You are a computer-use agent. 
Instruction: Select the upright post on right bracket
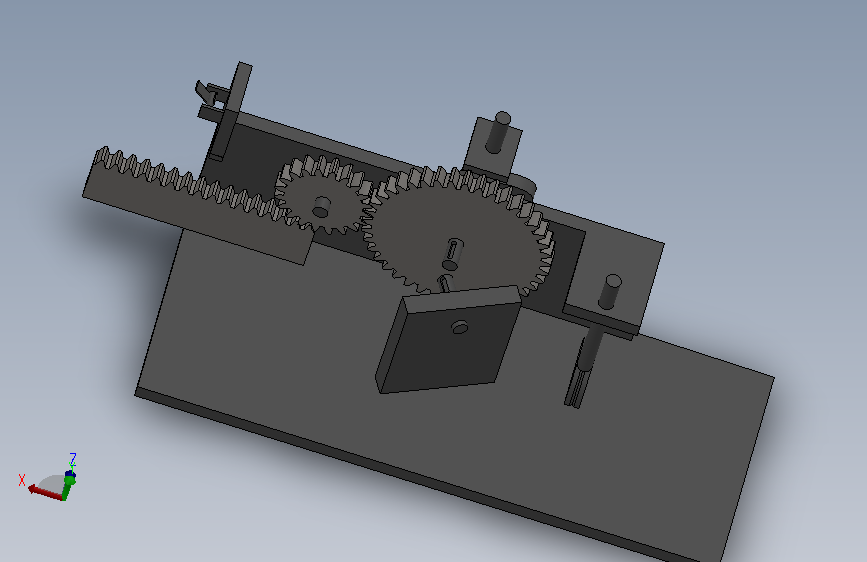pyautogui.click(x=610, y=291)
